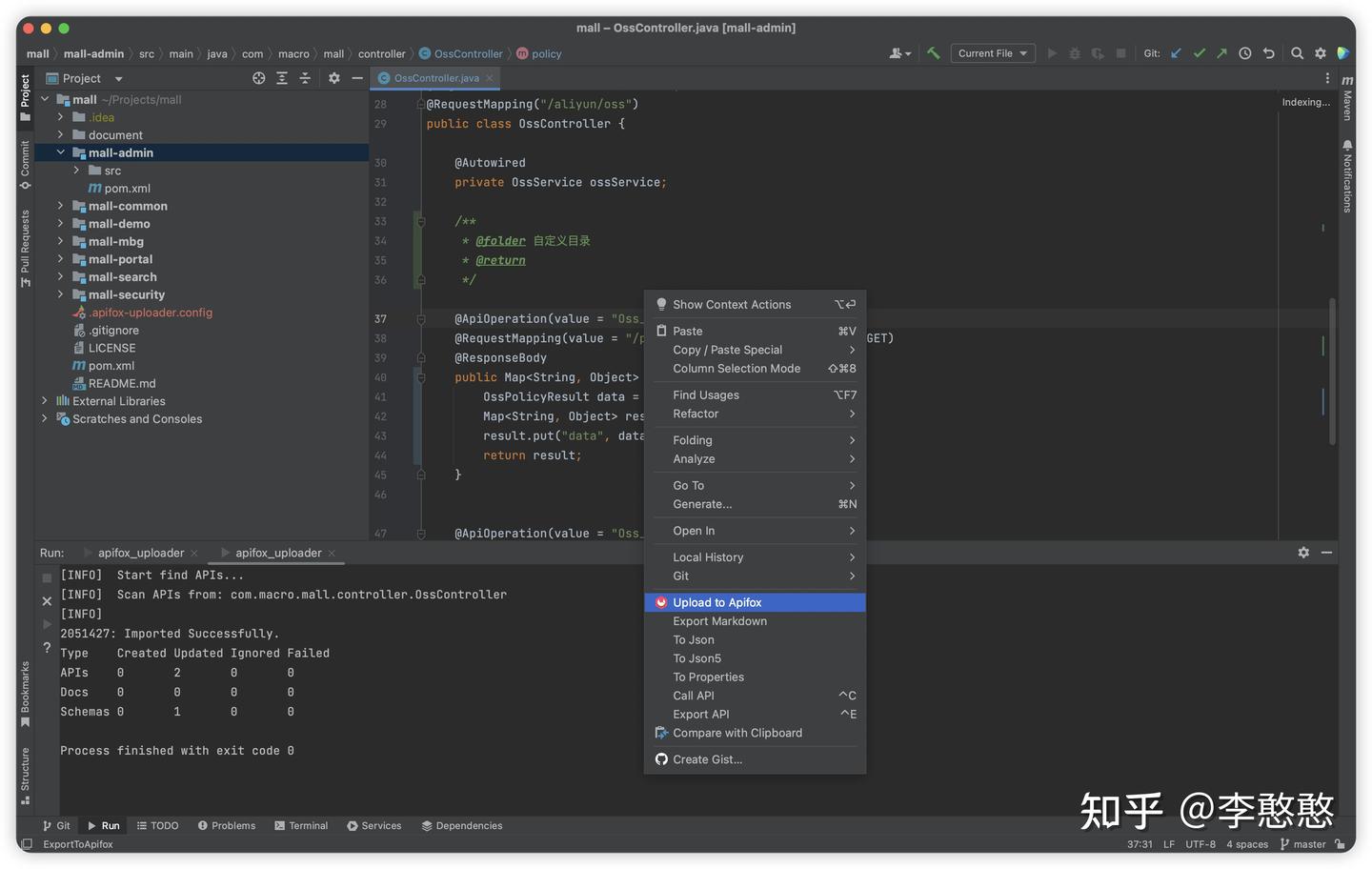Select Upload to Apifox menu item
The image size is (1372, 869).
[x=755, y=602]
